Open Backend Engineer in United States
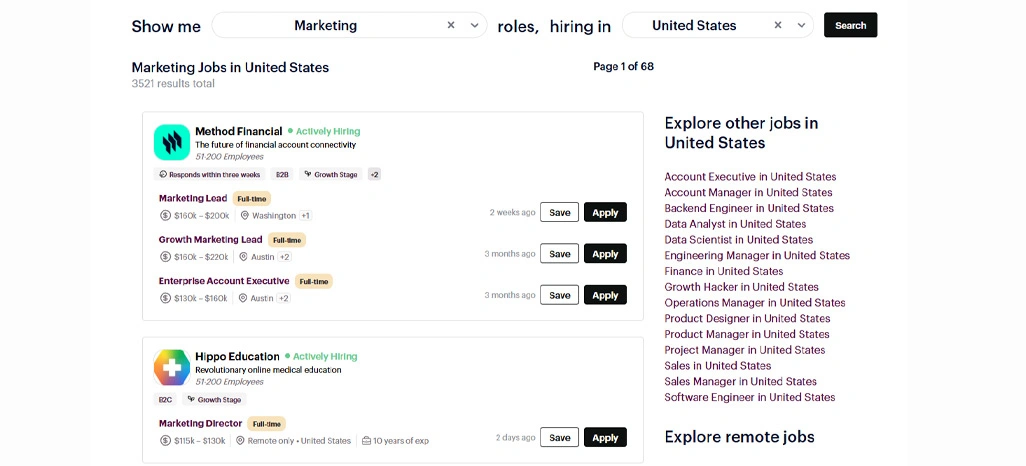Image resolution: width=1026 pixels, height=466 pixels. [x=749, y=208]
